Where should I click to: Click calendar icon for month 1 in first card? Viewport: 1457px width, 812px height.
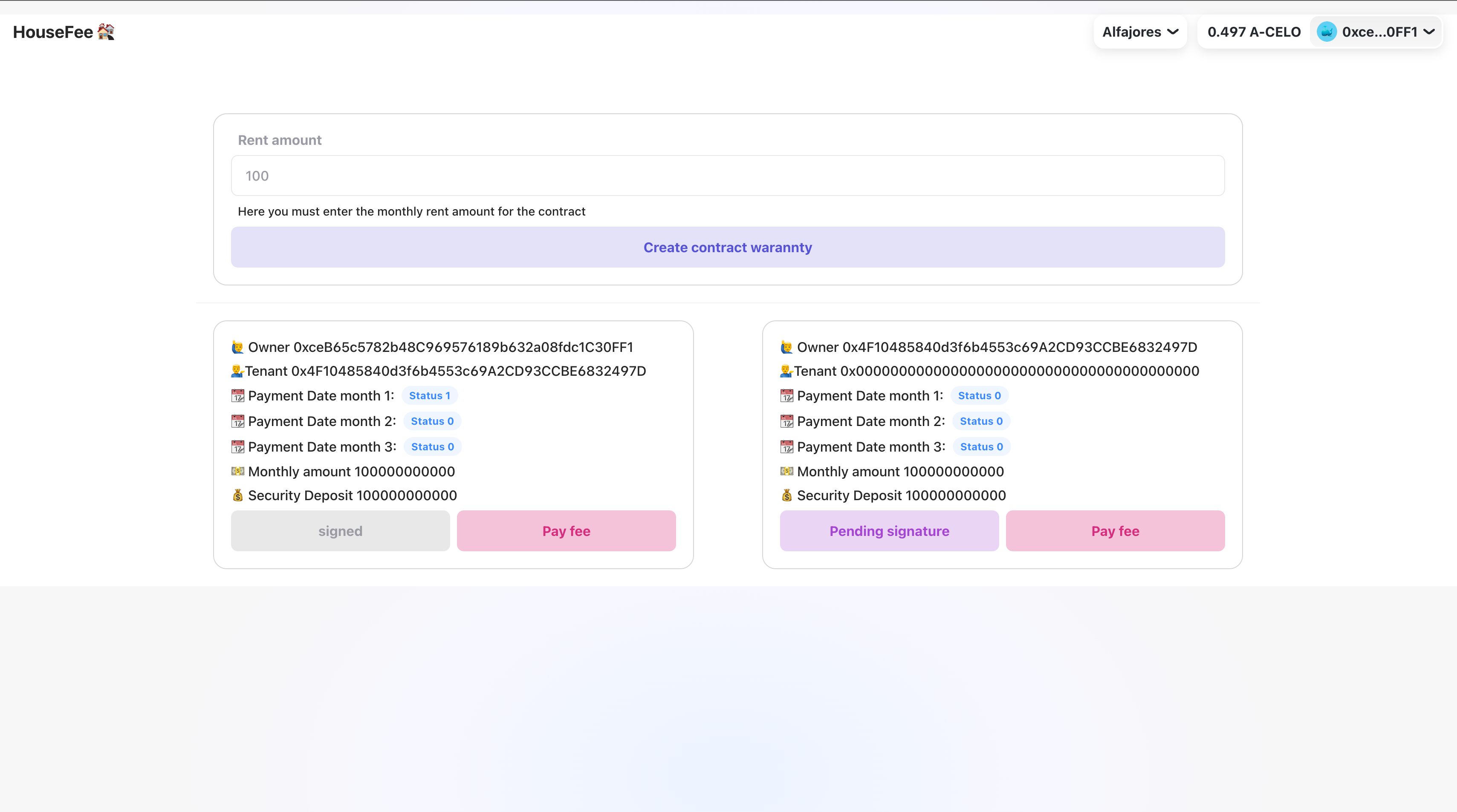point(237,396)
